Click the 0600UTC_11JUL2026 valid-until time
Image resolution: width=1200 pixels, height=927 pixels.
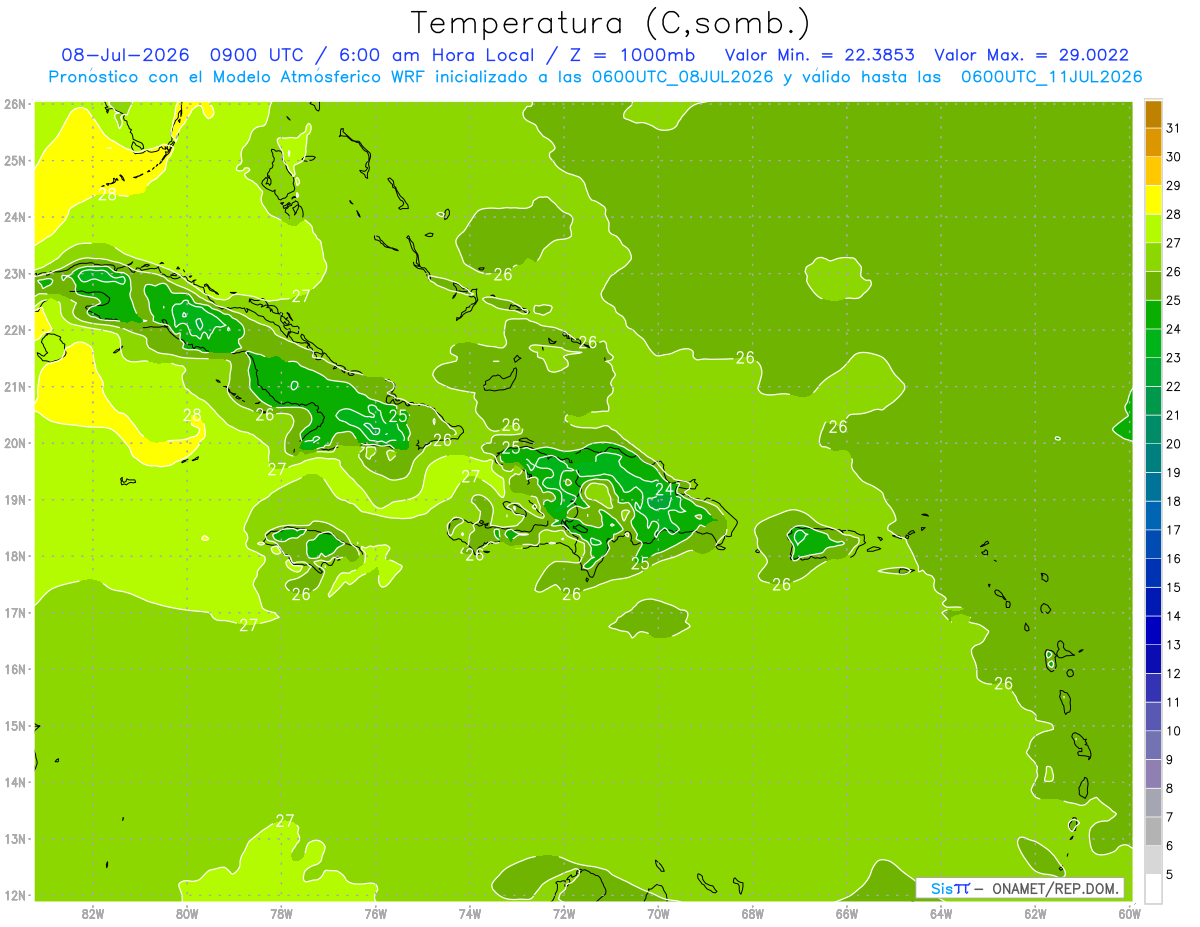click(1051, 76)
